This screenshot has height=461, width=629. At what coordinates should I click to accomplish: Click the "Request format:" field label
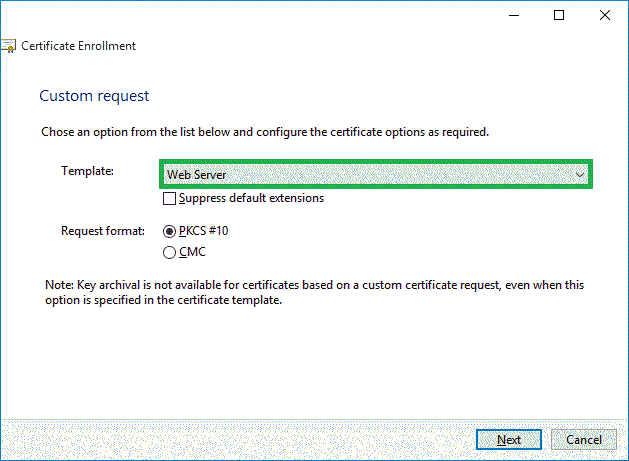103,231
